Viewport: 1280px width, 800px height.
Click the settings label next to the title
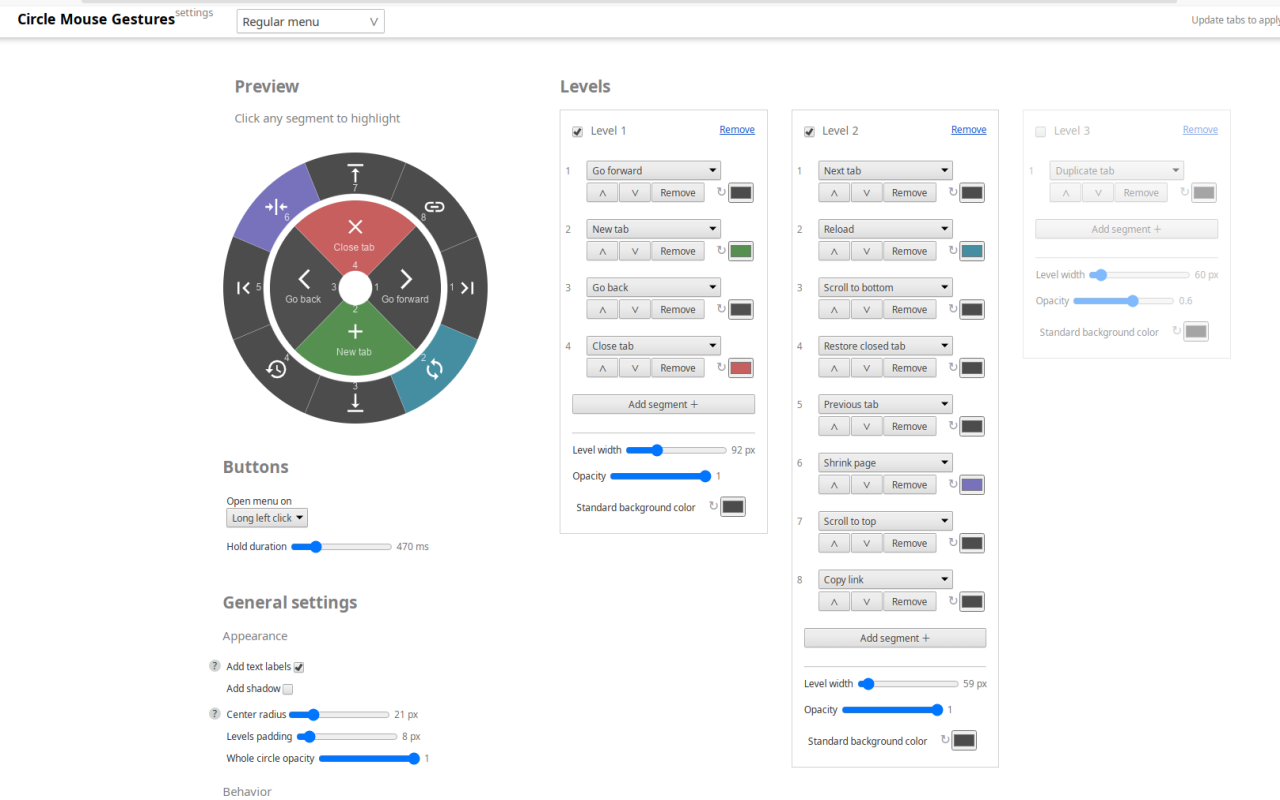194,12
